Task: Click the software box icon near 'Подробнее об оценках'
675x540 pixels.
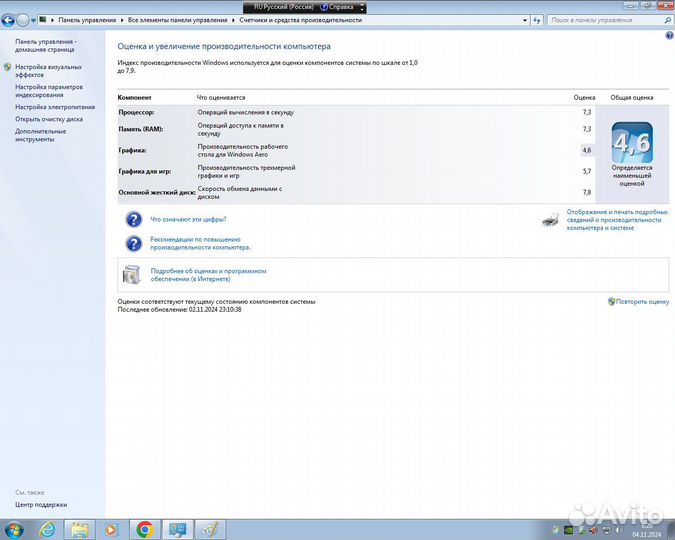Action: [132, 275]
